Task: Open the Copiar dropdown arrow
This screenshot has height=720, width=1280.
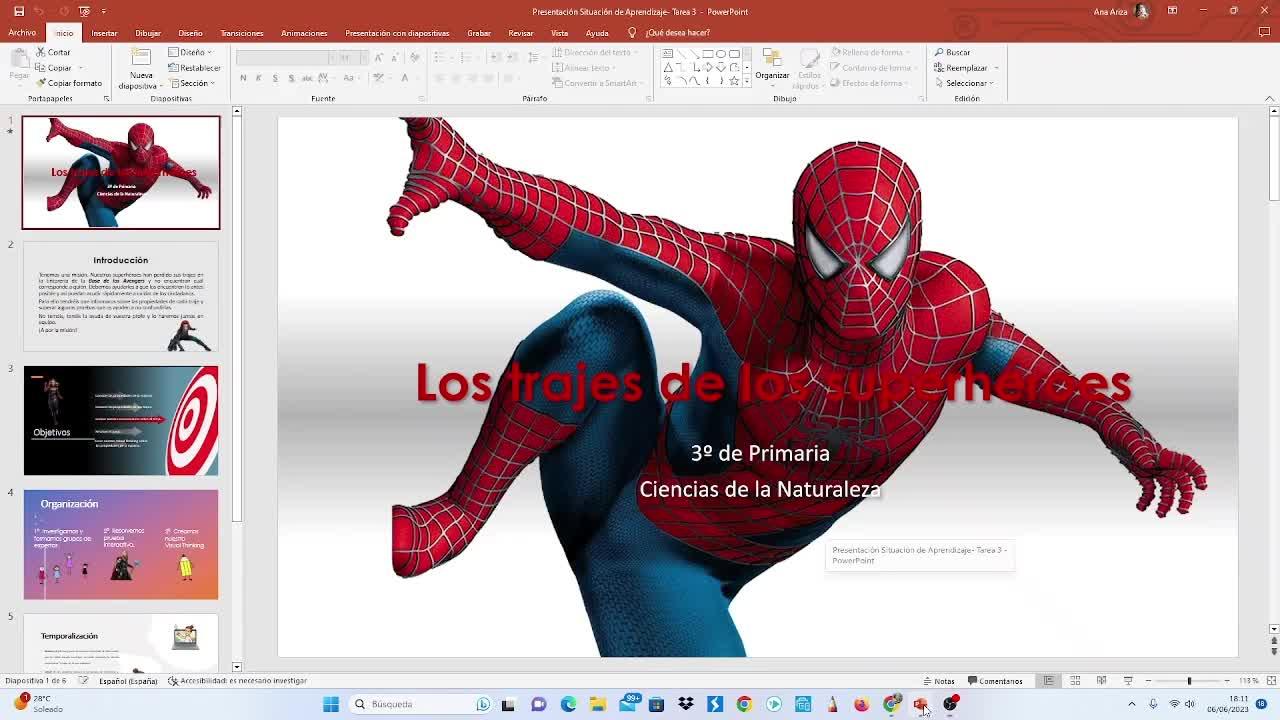Action: point(81,68)
